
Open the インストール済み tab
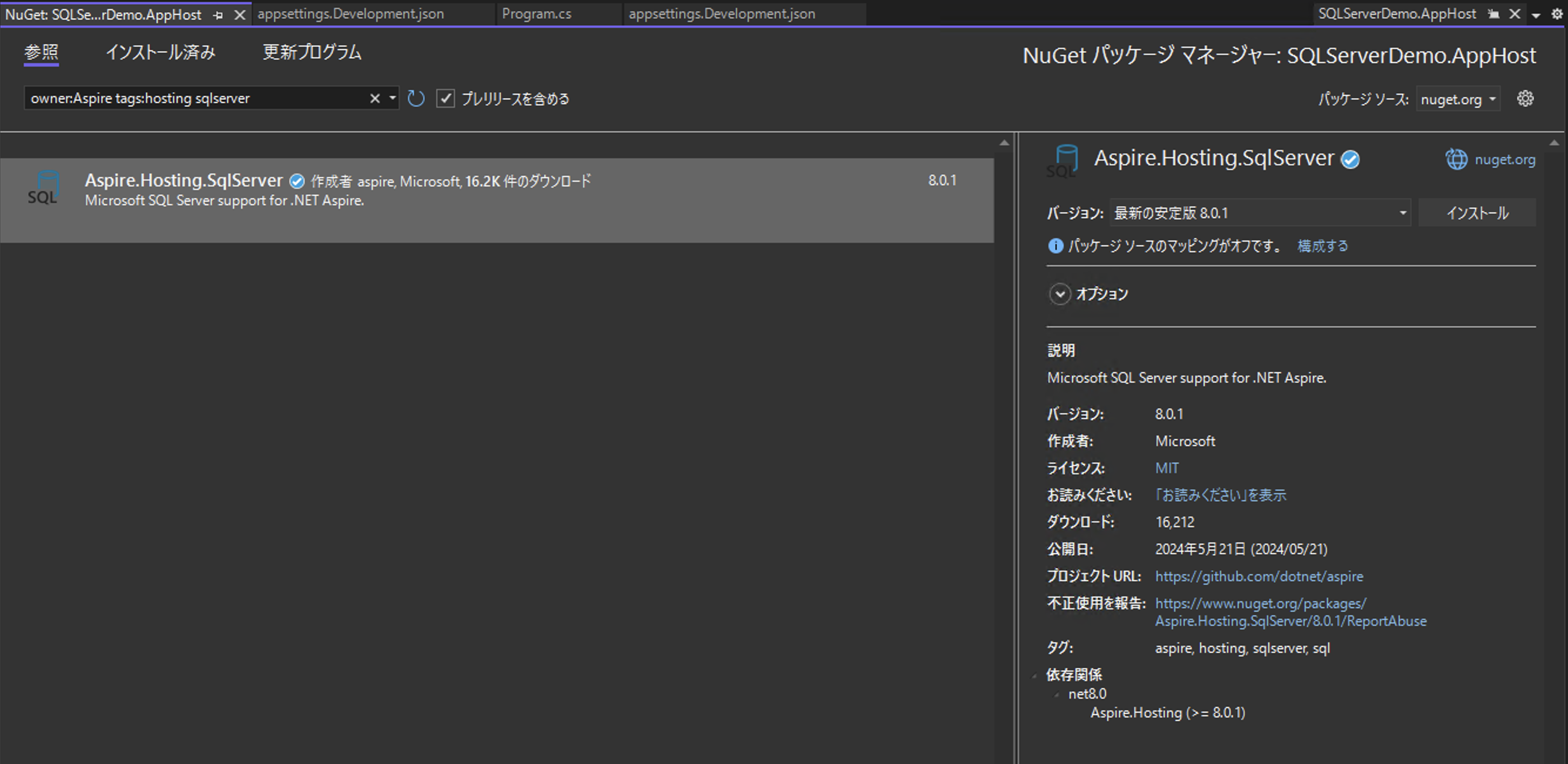pos(160,52)
